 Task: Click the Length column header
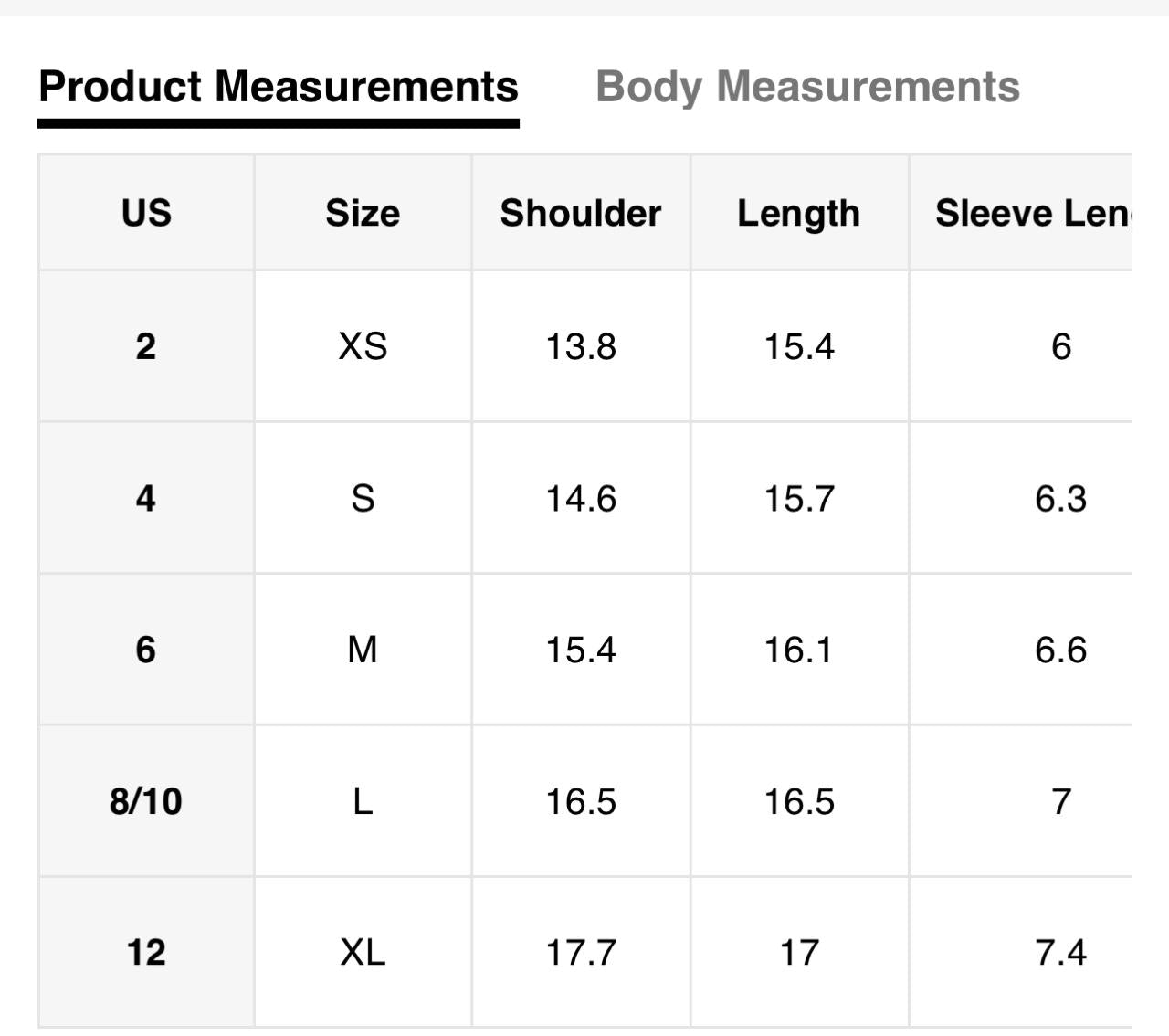pyautogui.click(x=799, y=213)
